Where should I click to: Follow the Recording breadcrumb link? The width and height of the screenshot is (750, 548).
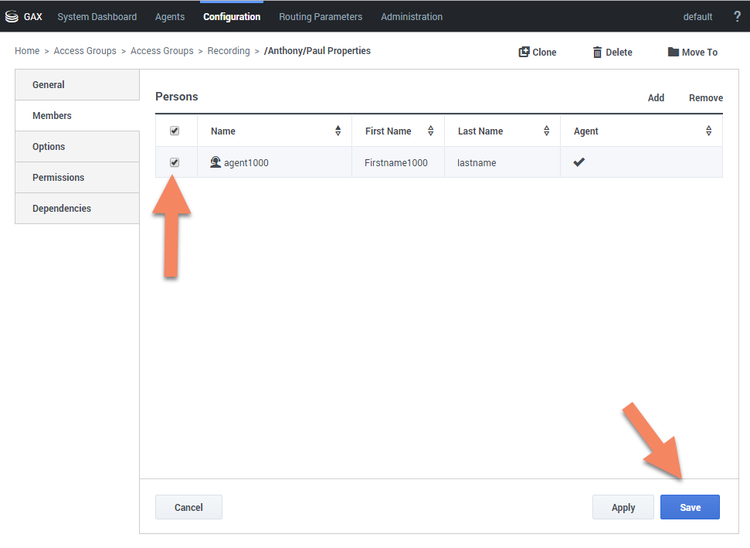(x=228, y=51)
